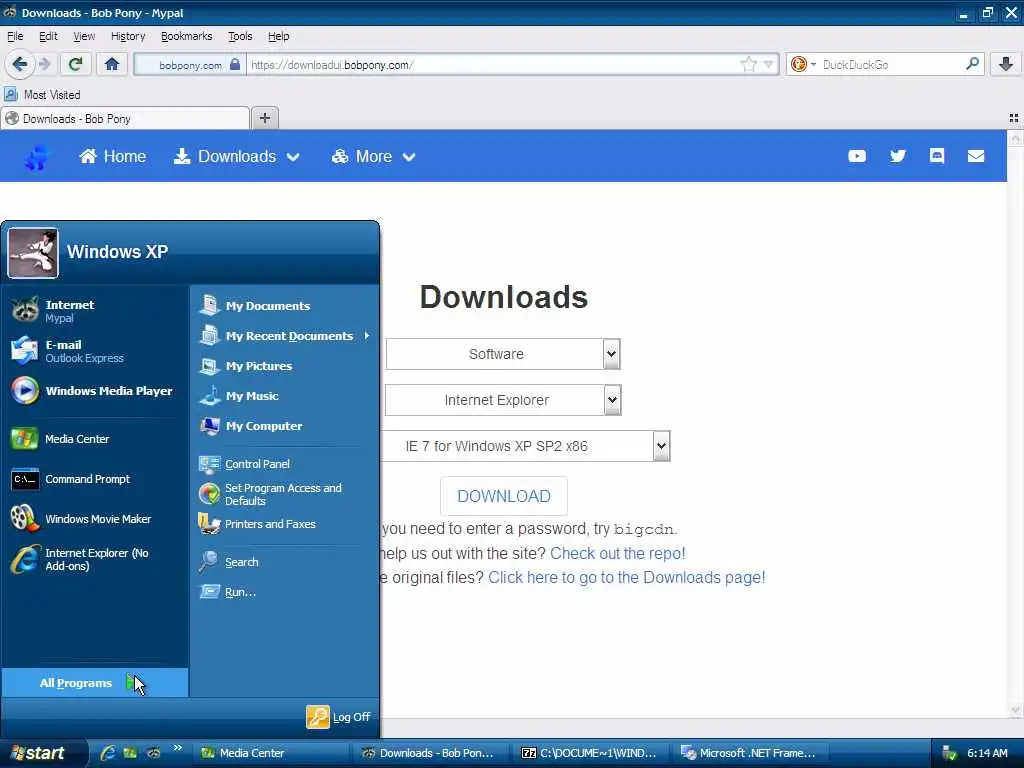Viewport: 1024px width, 768px height.
Task: Click the email envelope icon in site header
Action: 976,156
